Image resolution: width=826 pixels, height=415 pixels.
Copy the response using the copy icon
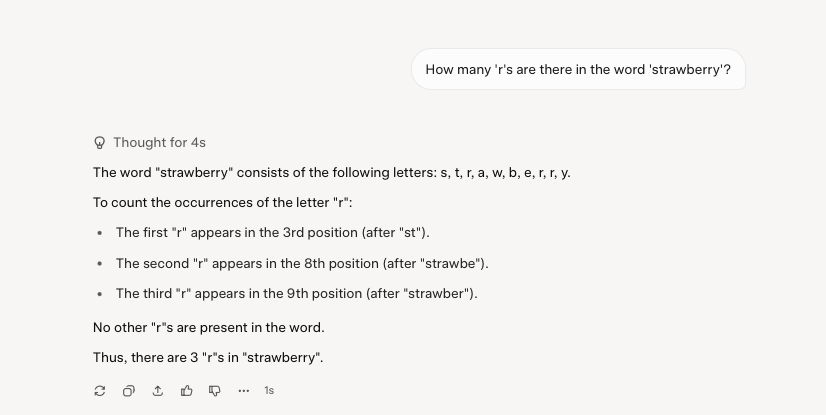coord(129,391)
